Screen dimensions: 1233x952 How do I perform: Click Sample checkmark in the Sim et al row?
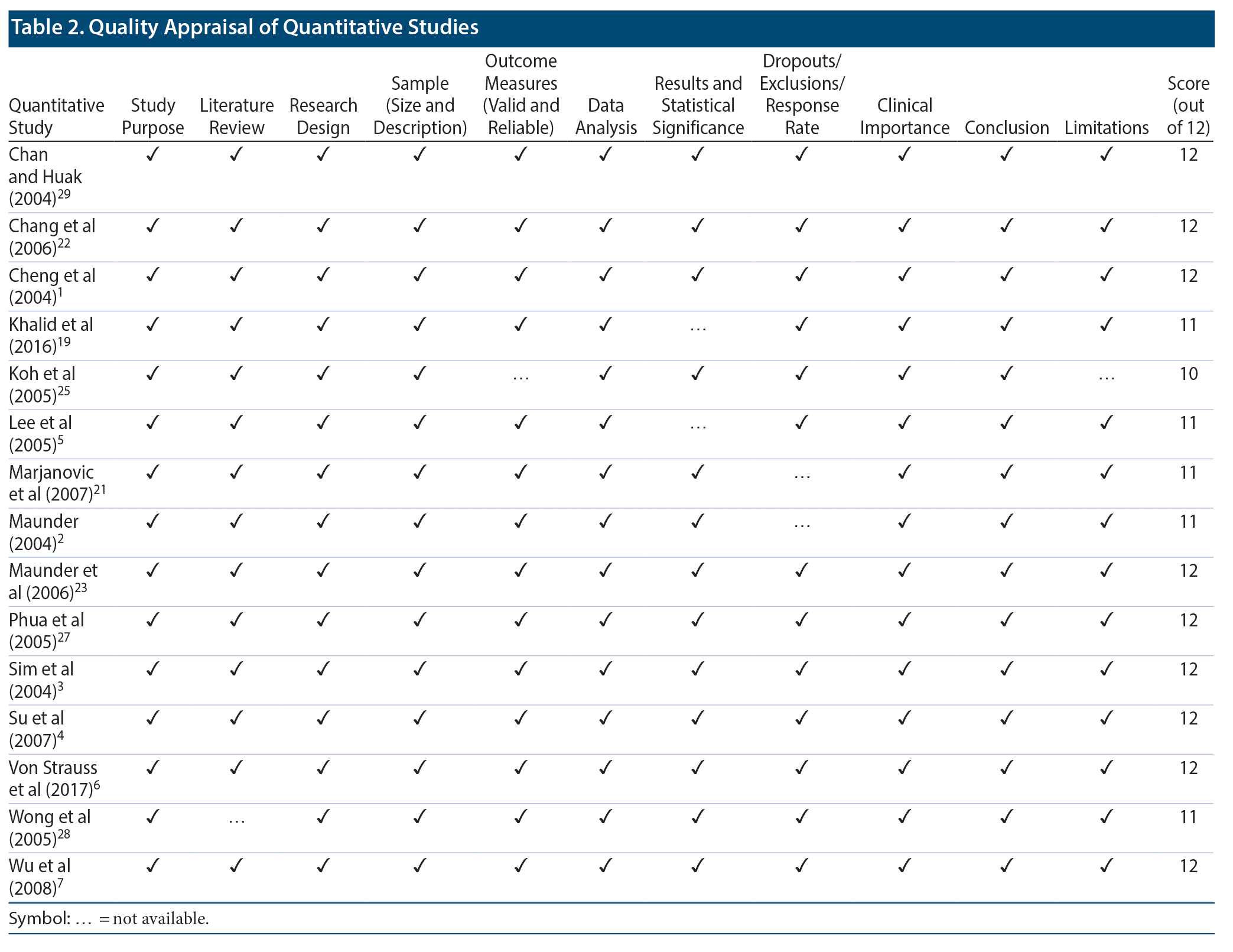[419, 669]
